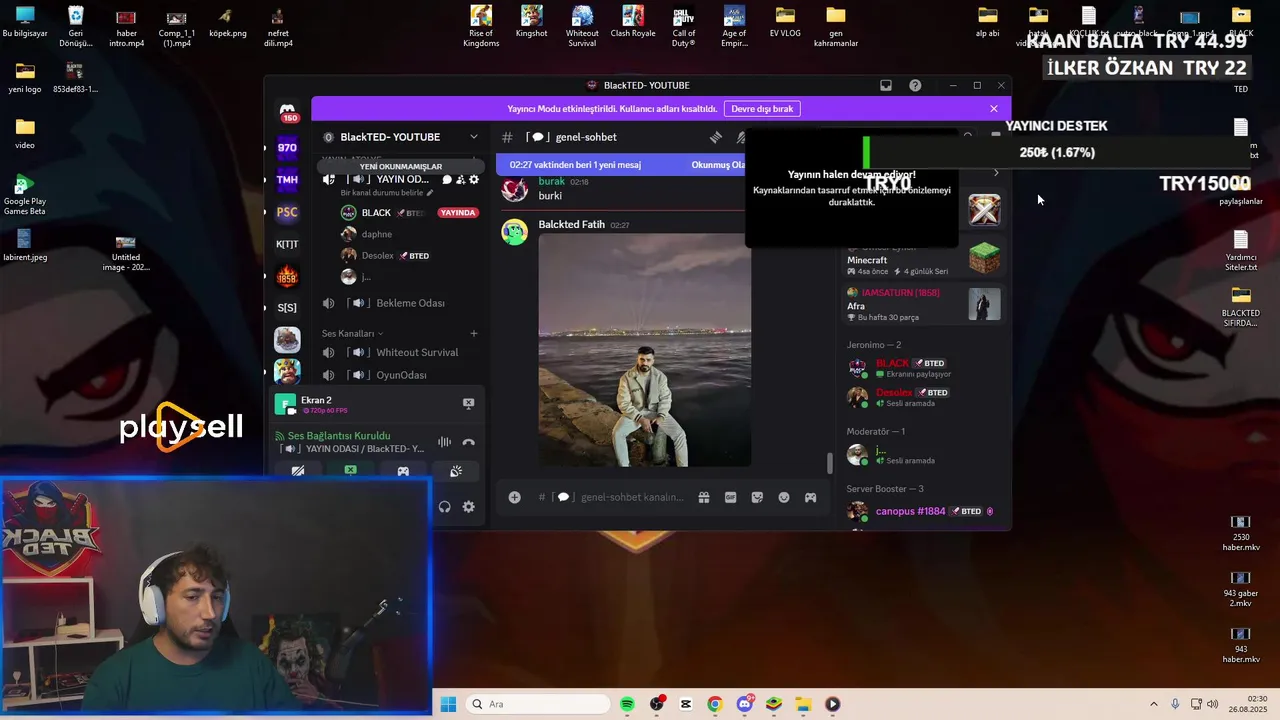Open the Discord inbox icon in title bar
This screenshot has height=720, width=1280.
click(x=886, y=85)
